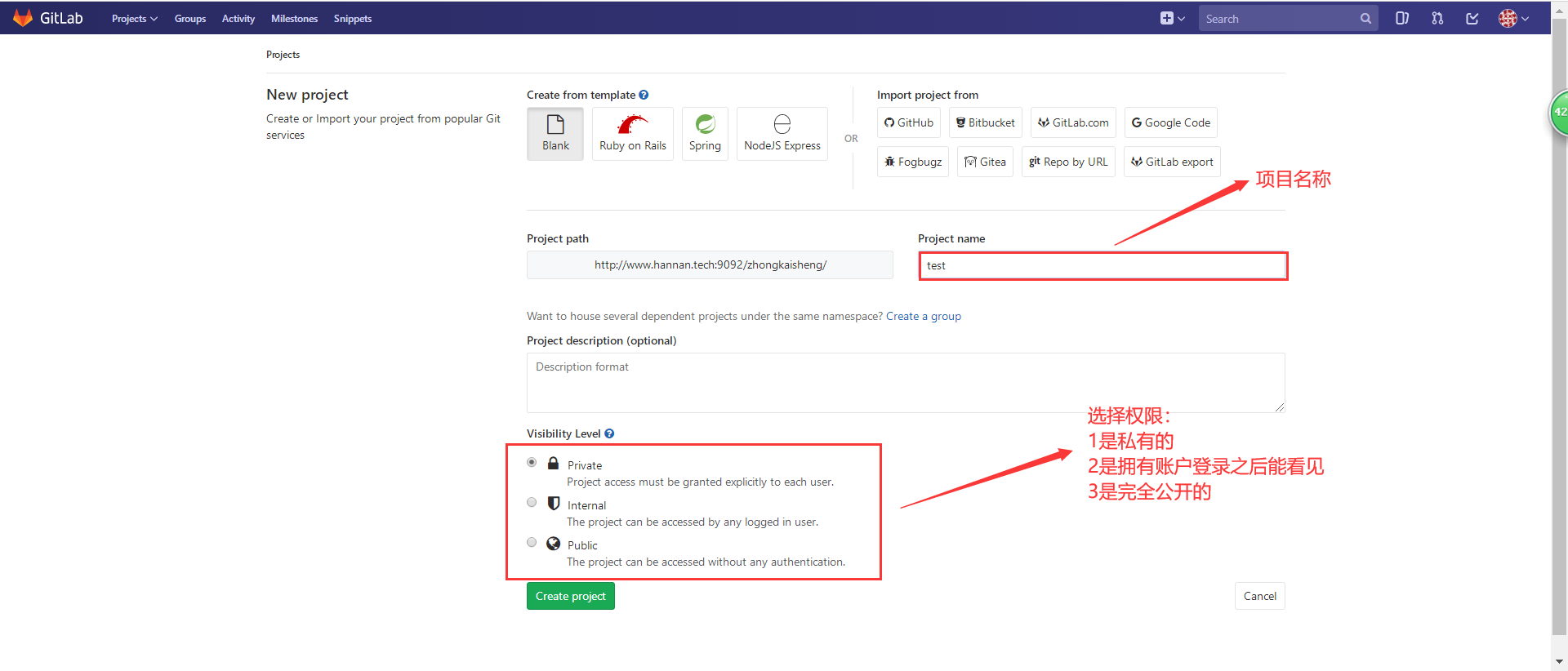Select the Private visibility radio button
Viewport: 1568px width, 671px height.
[532, 462]
